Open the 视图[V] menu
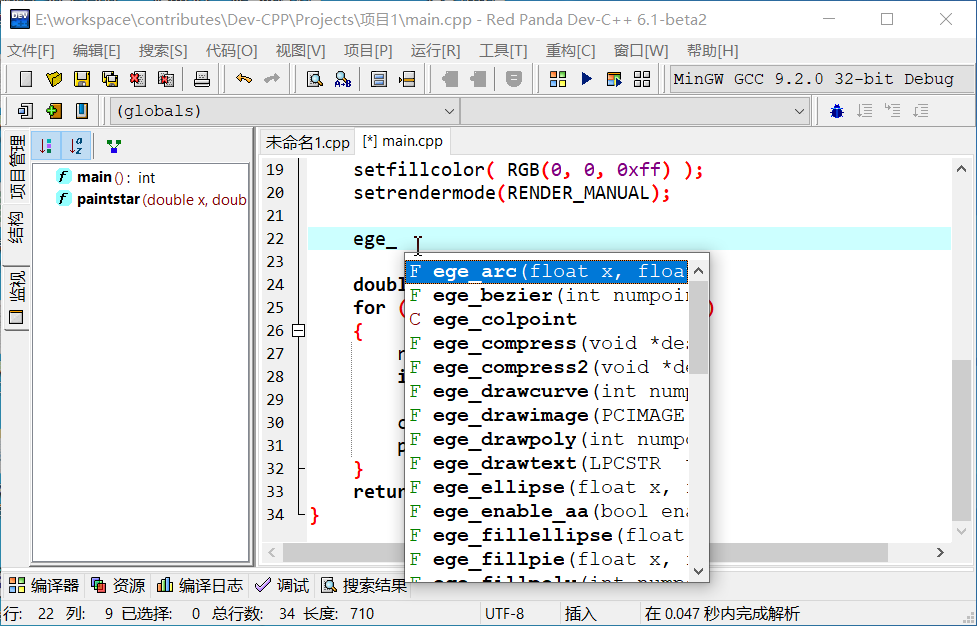The height and width of the screenshot is (626, 977). pos(300,50)
